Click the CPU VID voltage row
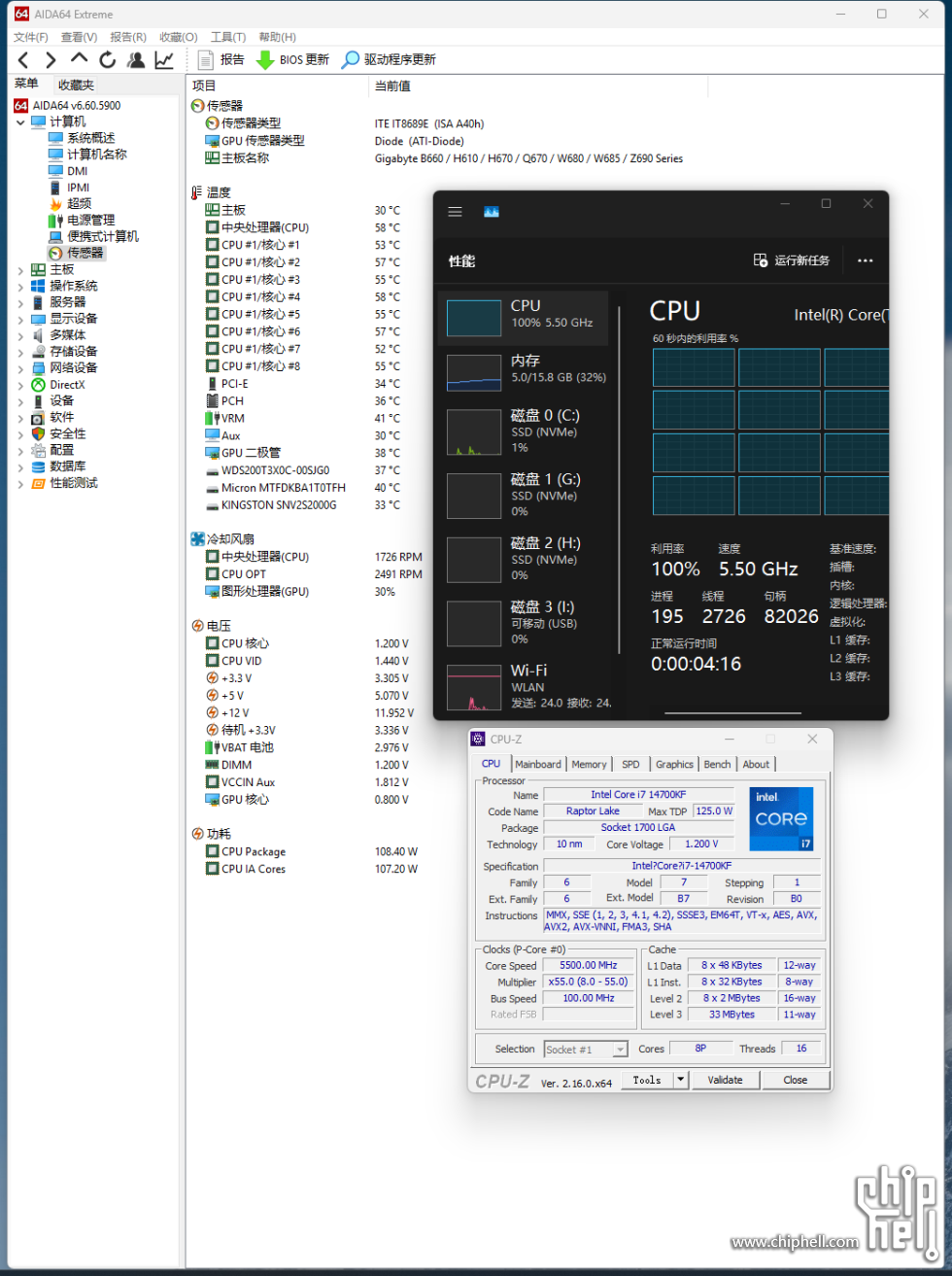The height and width of the screenshot is (1276, 952). pyautogui.click(x=307, y=661)
